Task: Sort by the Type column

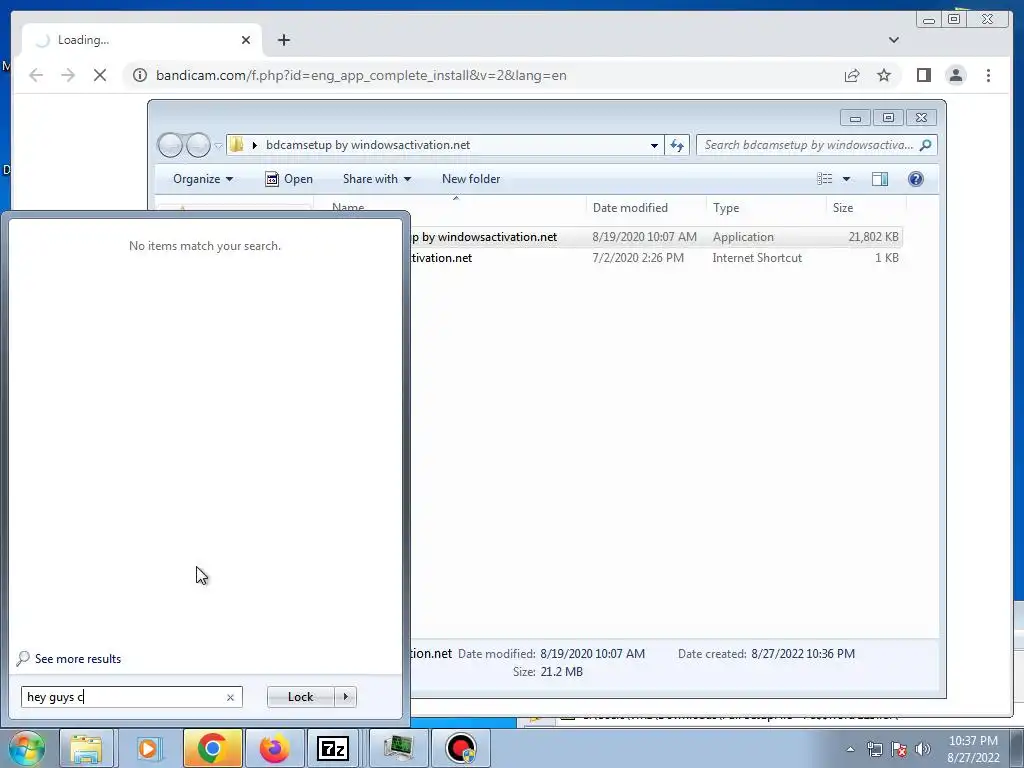Action: tap(766, 208)
